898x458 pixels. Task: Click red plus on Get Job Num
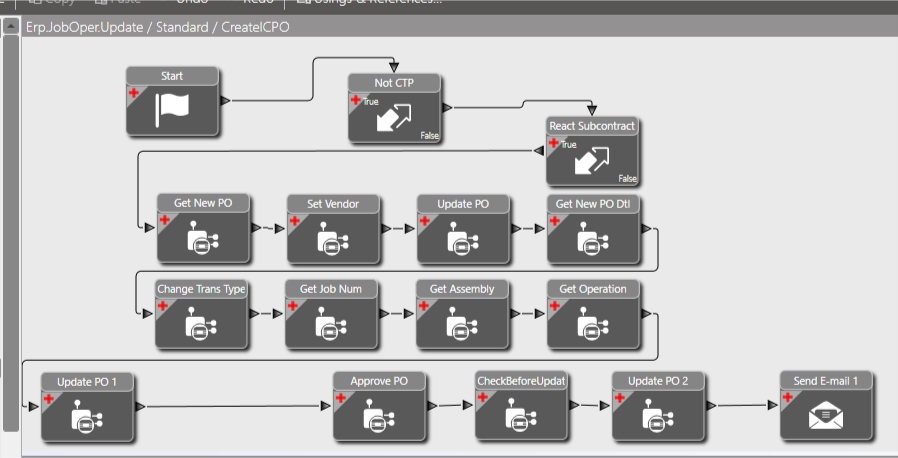(x=293, y=306)
